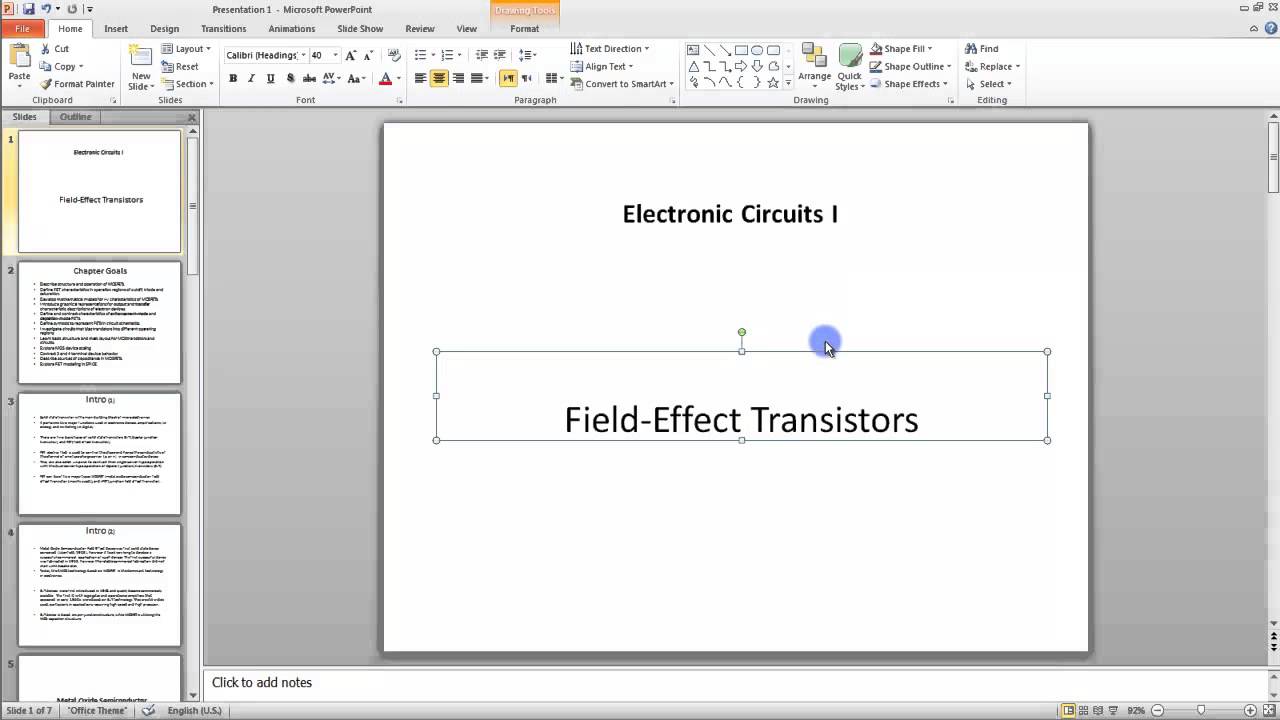Toggle Strikethrough formatting

[310, 79]
